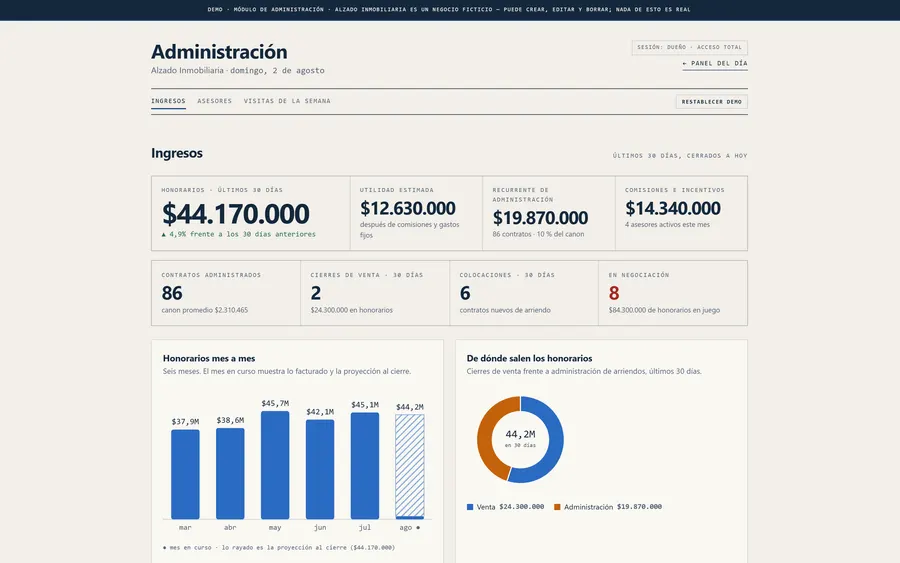Click the 4,9% increase indicator text
900x563 pixels.
[238, 234]
